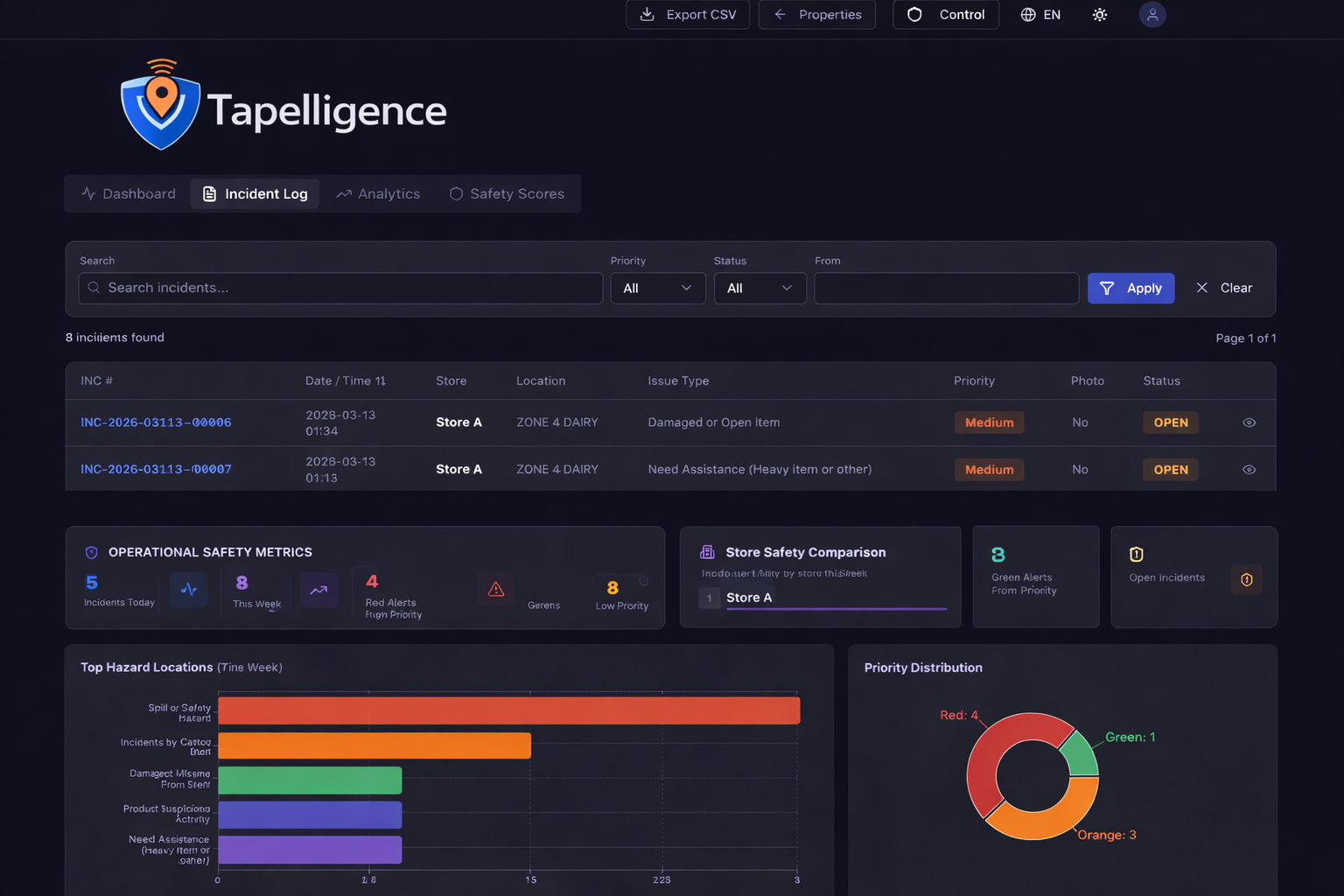The width and height of the screenshot is (1344, 896).
Task: Click the download icon on Export CSV
Action: point(647,14)
